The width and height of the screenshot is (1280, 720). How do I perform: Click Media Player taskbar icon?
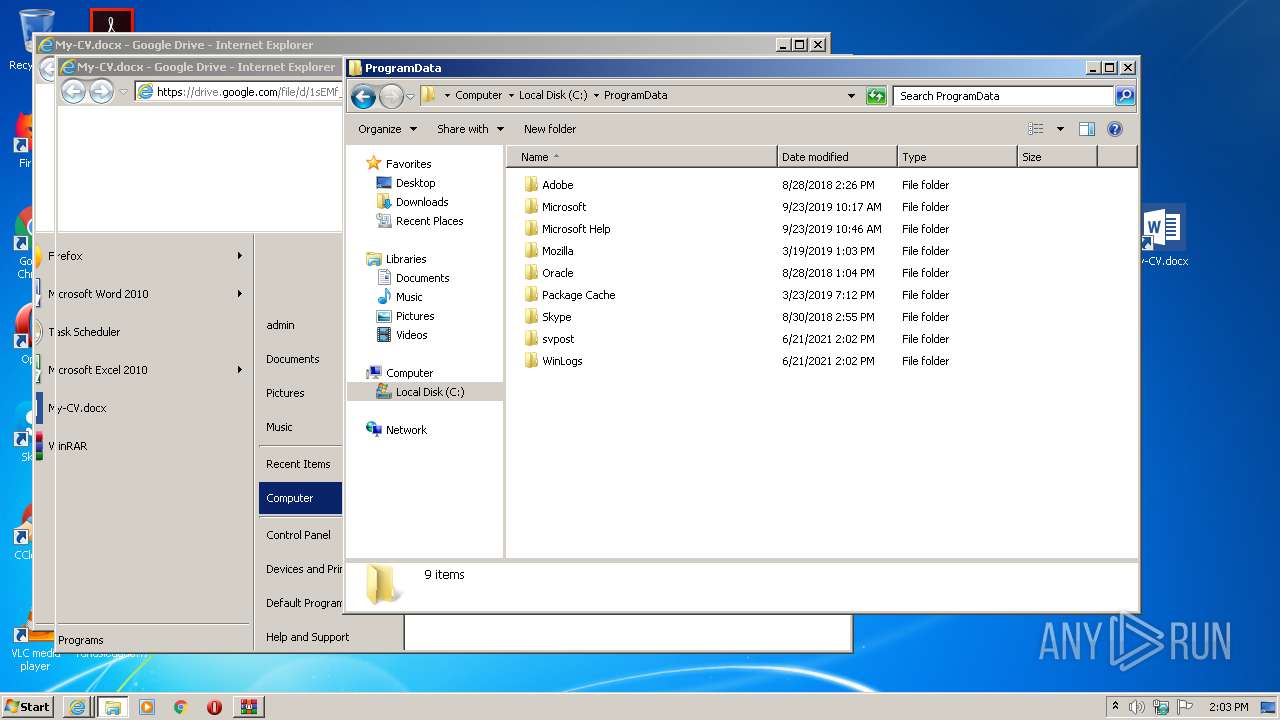[x=147, y=707]
